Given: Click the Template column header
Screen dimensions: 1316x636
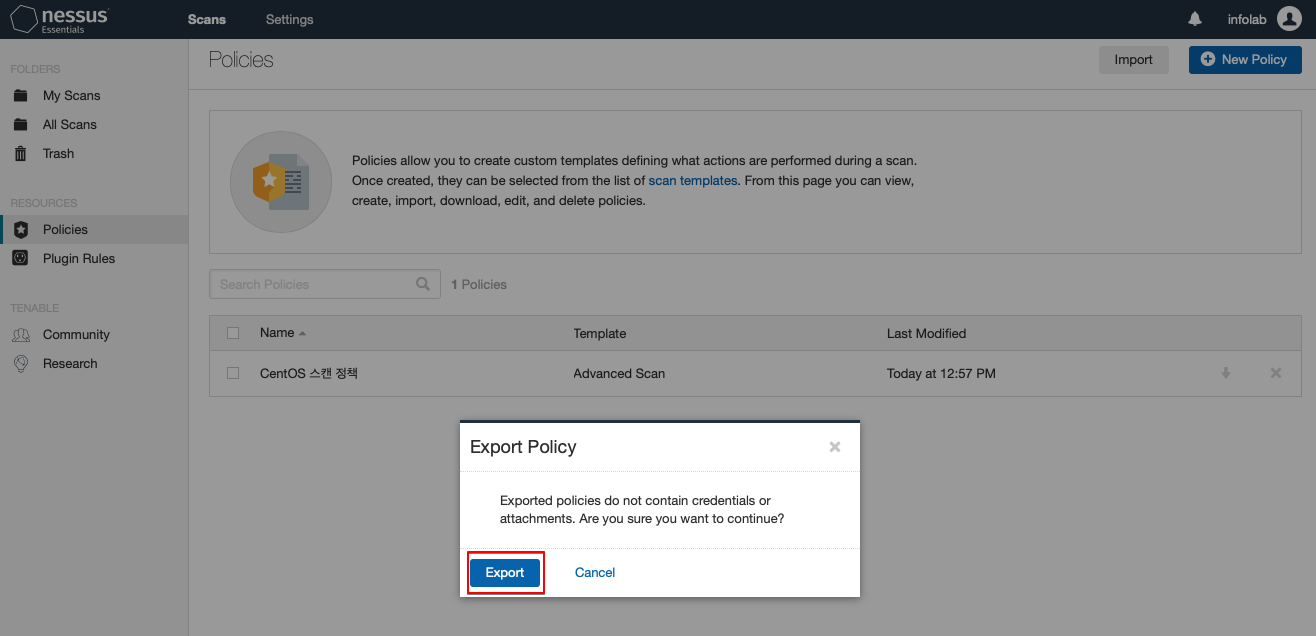Looking at the screenshot, I should 600,333.
